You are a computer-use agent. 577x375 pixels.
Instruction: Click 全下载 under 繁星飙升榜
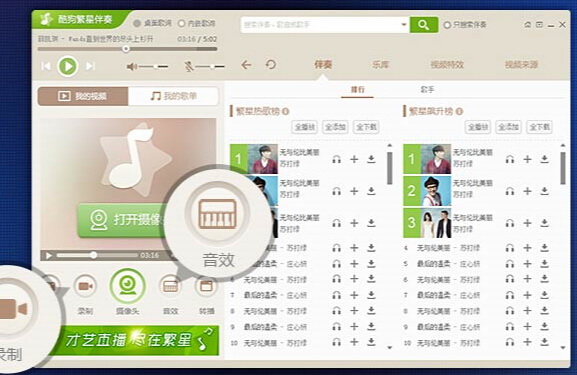click(539, 127)
